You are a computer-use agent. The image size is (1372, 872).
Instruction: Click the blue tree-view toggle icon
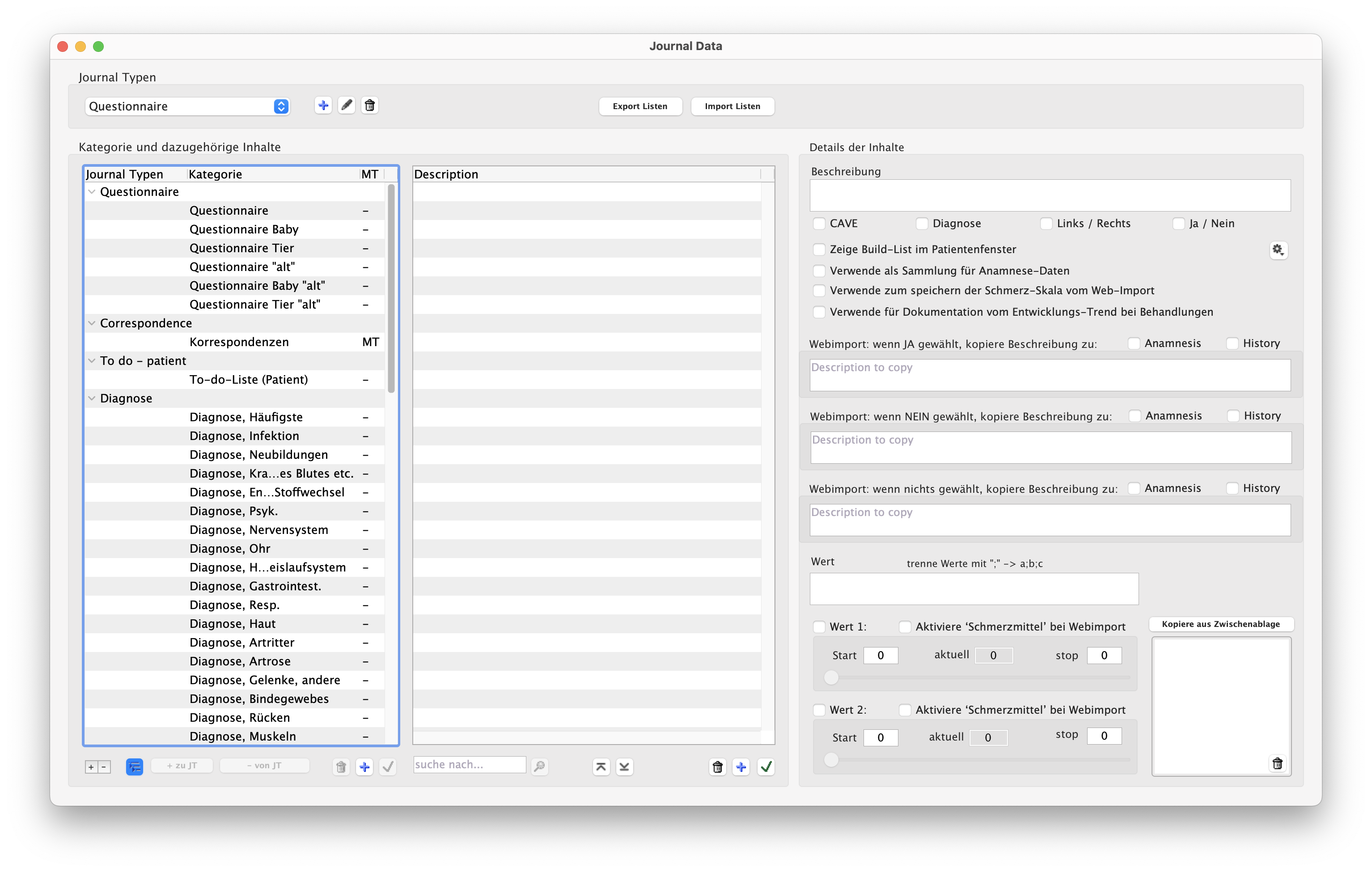click(135, 766)
